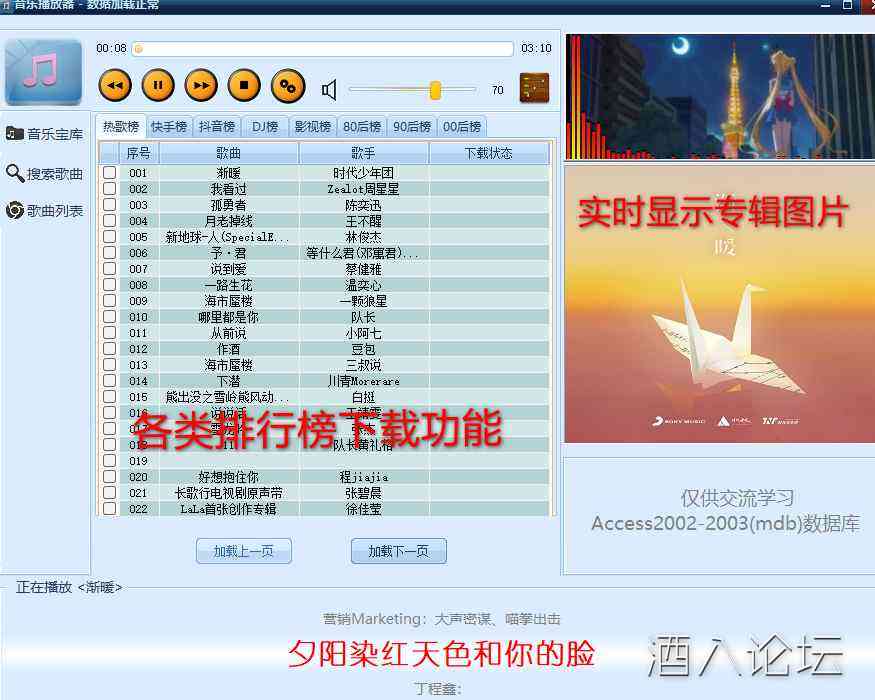Tick the checkbox for 长歌行电视剧原声带

click(x=108, y=492)
